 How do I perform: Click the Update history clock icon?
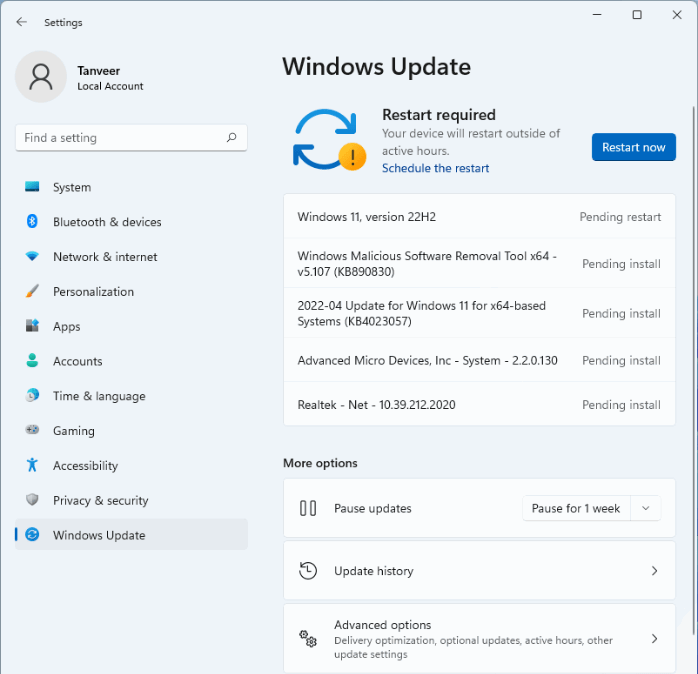click(308, 571)
